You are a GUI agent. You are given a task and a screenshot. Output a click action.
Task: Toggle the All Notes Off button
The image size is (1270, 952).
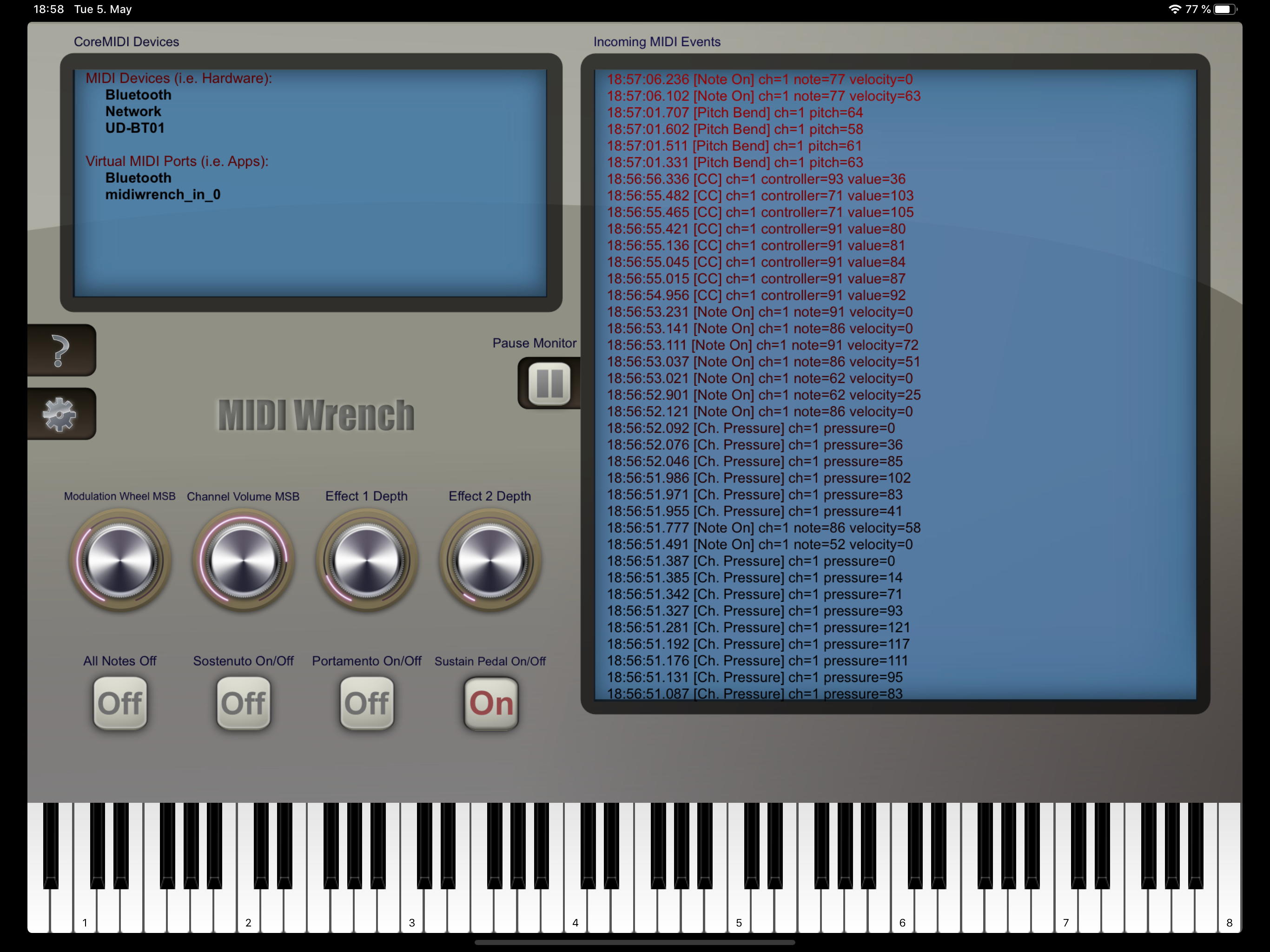[120, 703]
